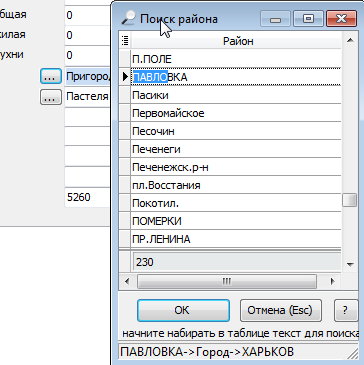Click the Отмена (Esc) button
The width and height of the screenshot is (364, 365).
tap(280, 310)
